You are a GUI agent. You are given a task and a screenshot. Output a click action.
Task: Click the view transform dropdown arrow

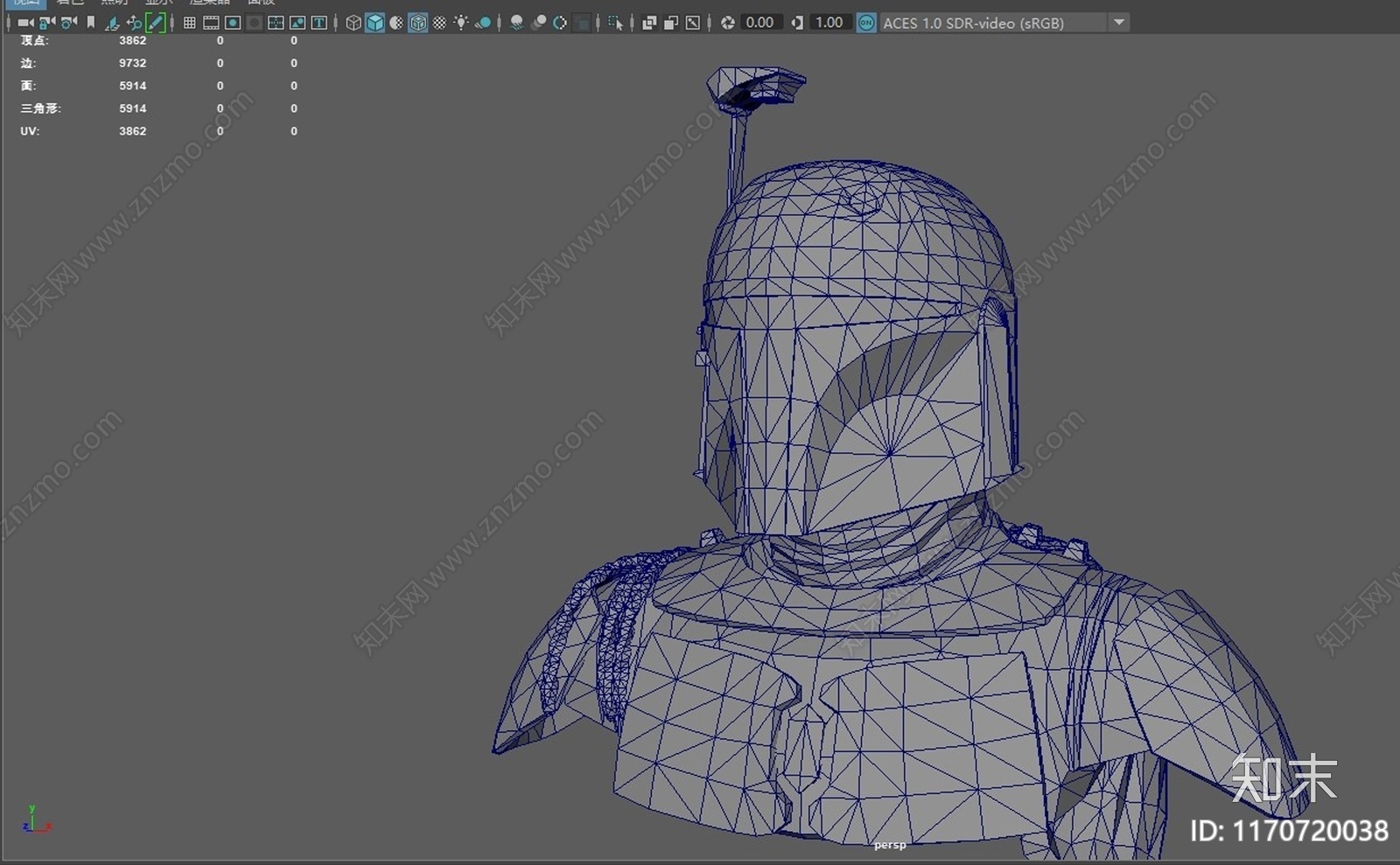click(1119, 23)
